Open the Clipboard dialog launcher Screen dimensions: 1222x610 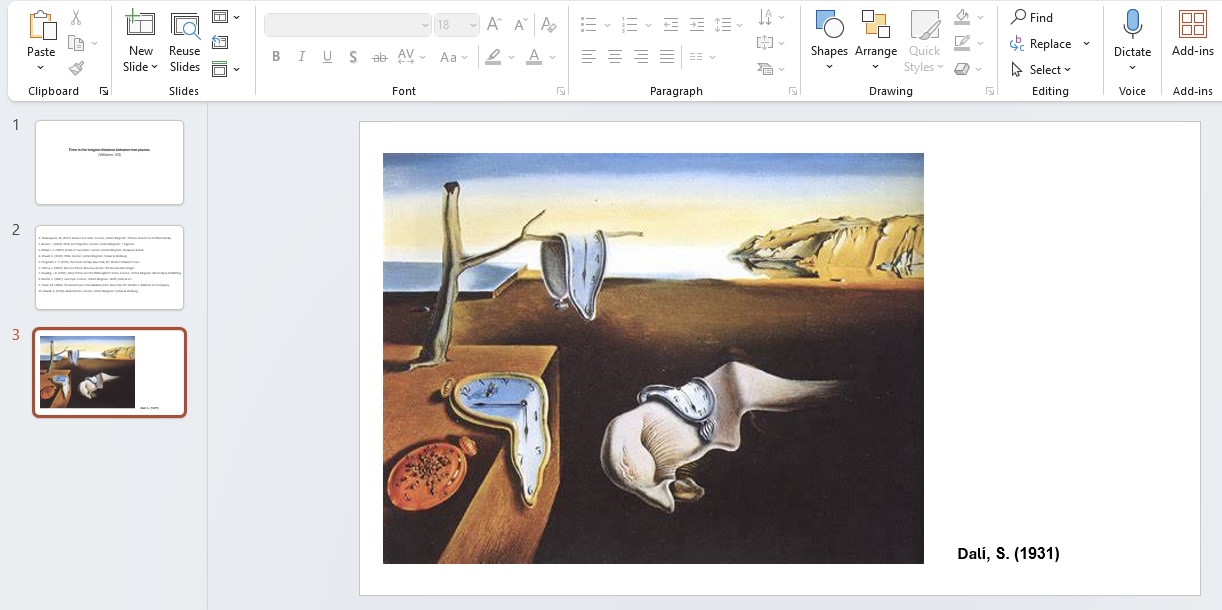point(104,91)
